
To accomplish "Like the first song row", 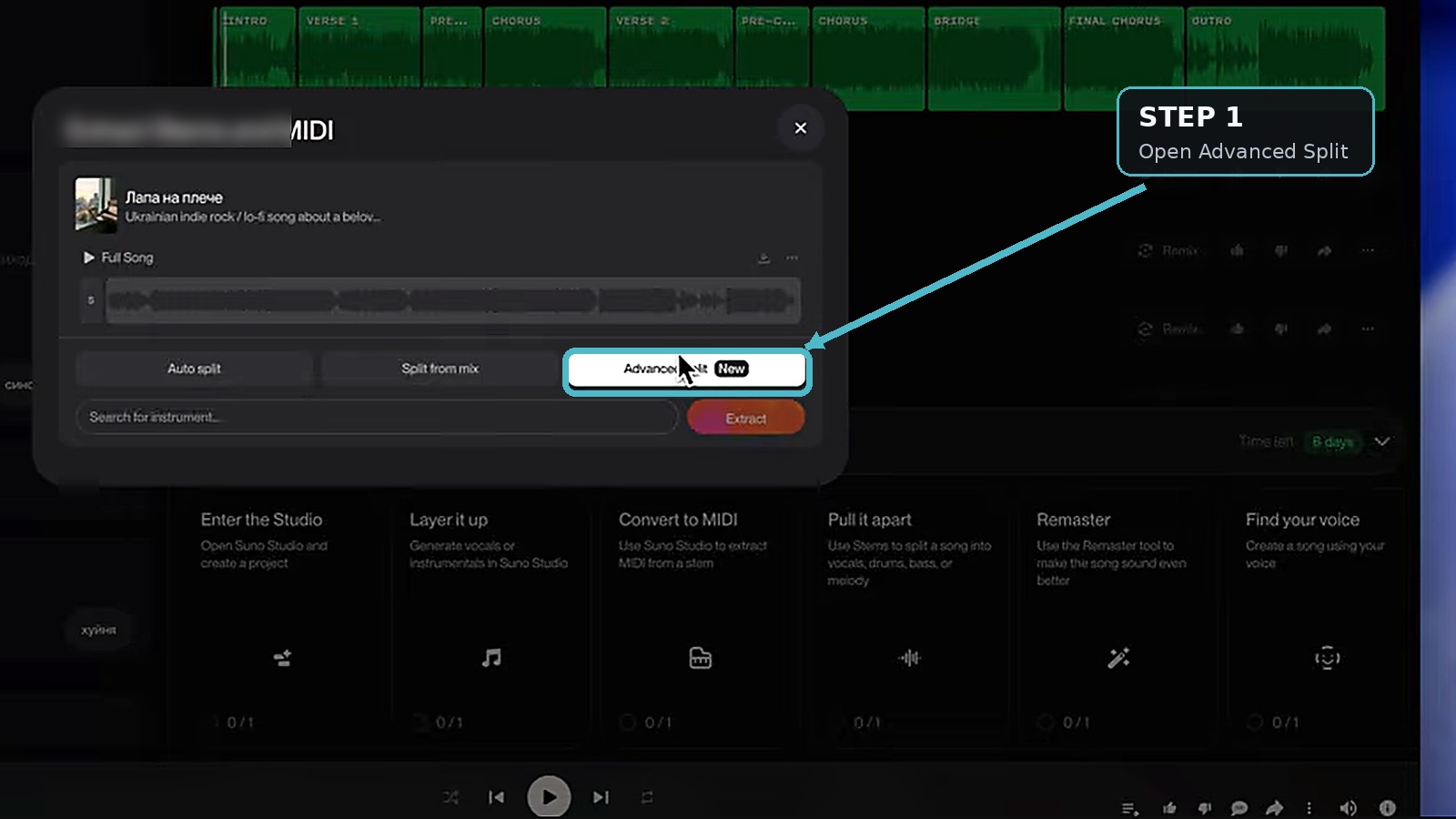I will [1237, 250].
